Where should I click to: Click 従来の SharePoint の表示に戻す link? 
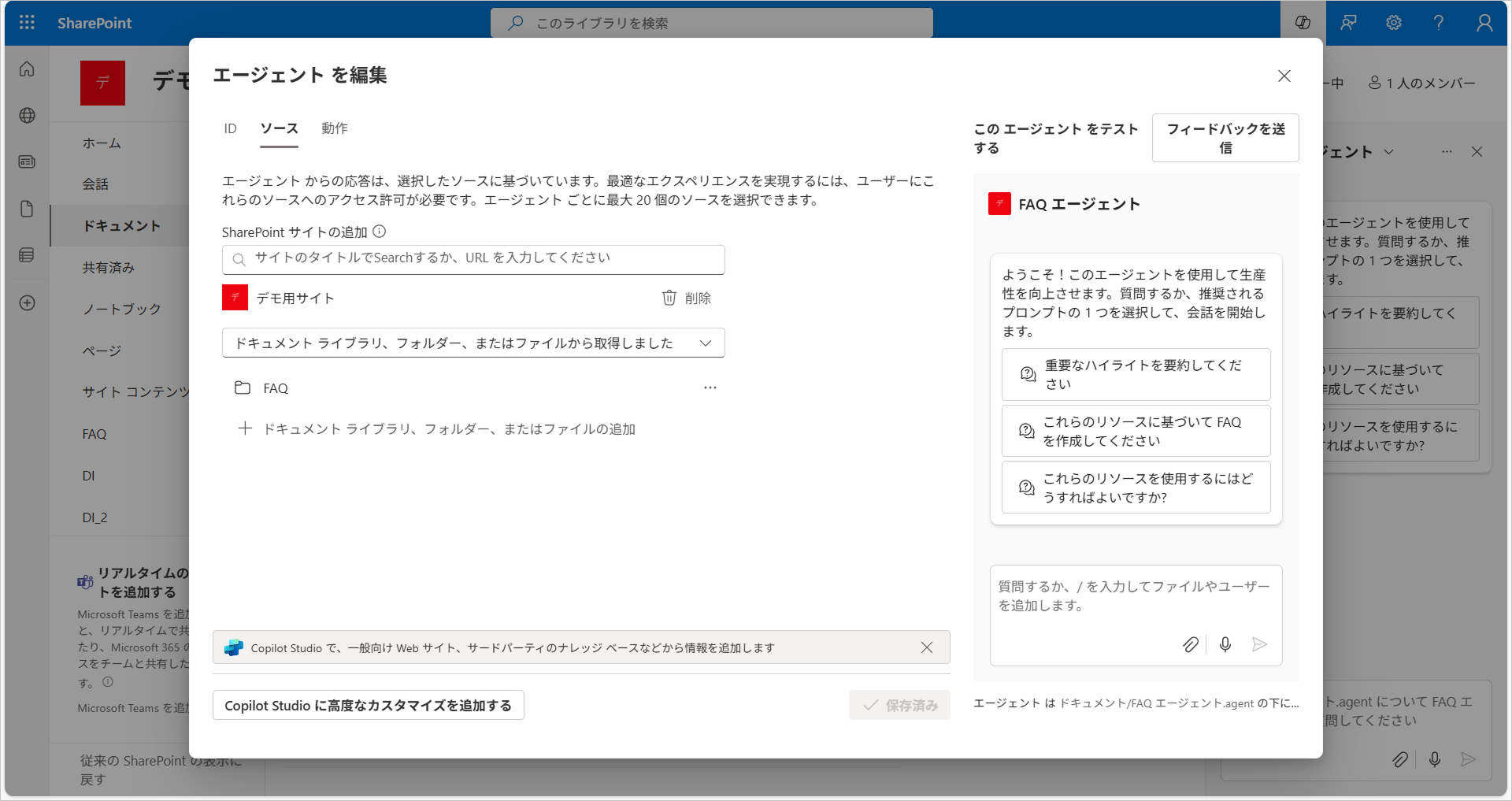(x=160, y=769)
